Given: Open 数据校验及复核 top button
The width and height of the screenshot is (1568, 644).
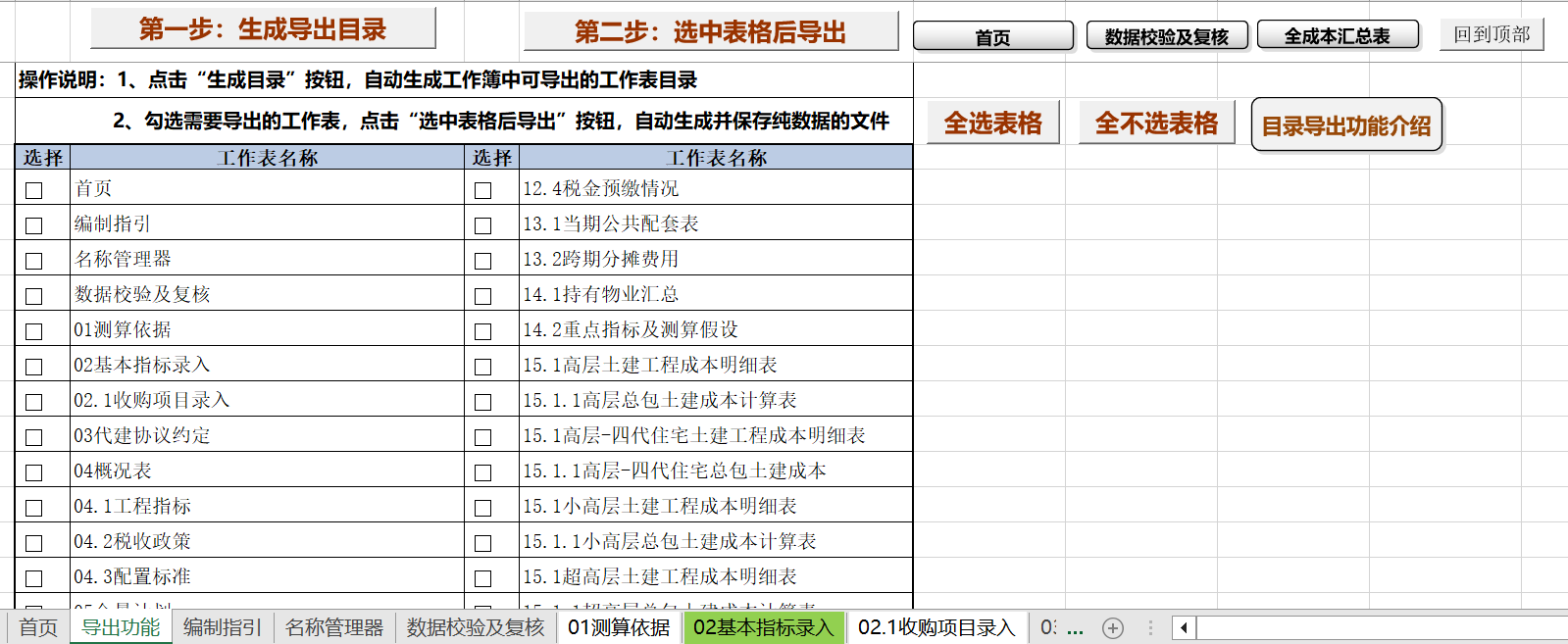Looking at the screenshot, I should pos(1167,36).
